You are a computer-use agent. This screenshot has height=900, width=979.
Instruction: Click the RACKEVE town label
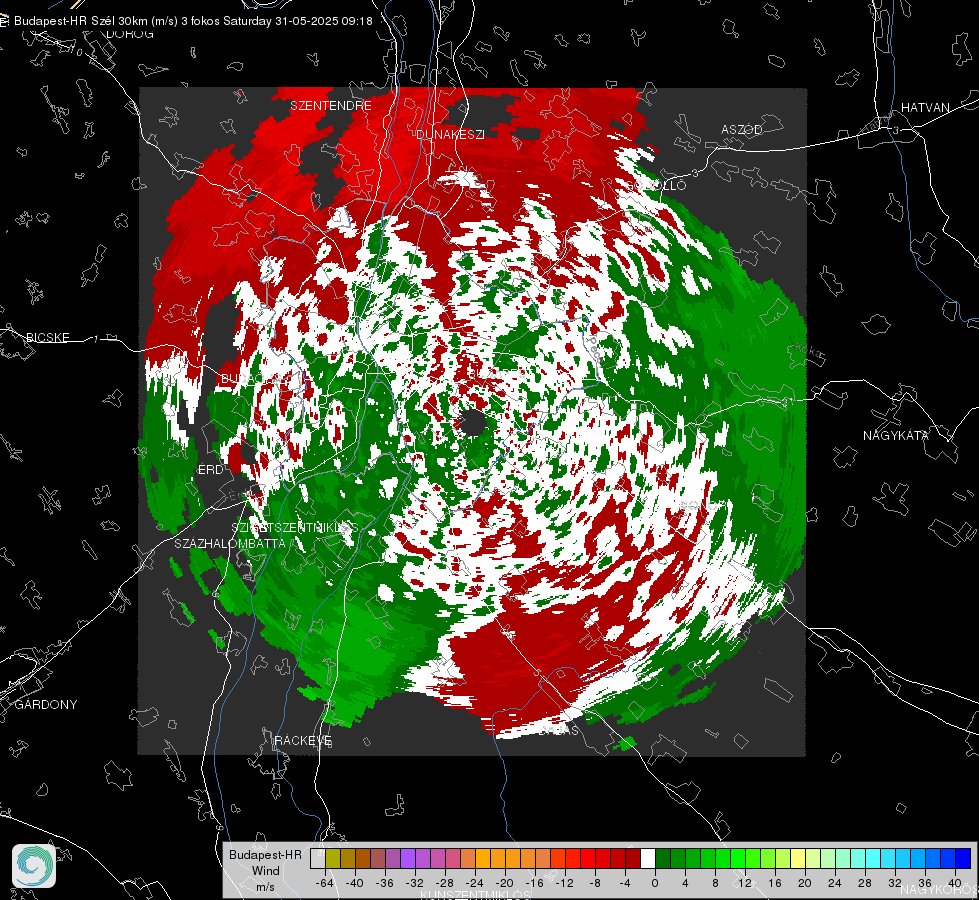pyautogui.click(x=303, y=740)
